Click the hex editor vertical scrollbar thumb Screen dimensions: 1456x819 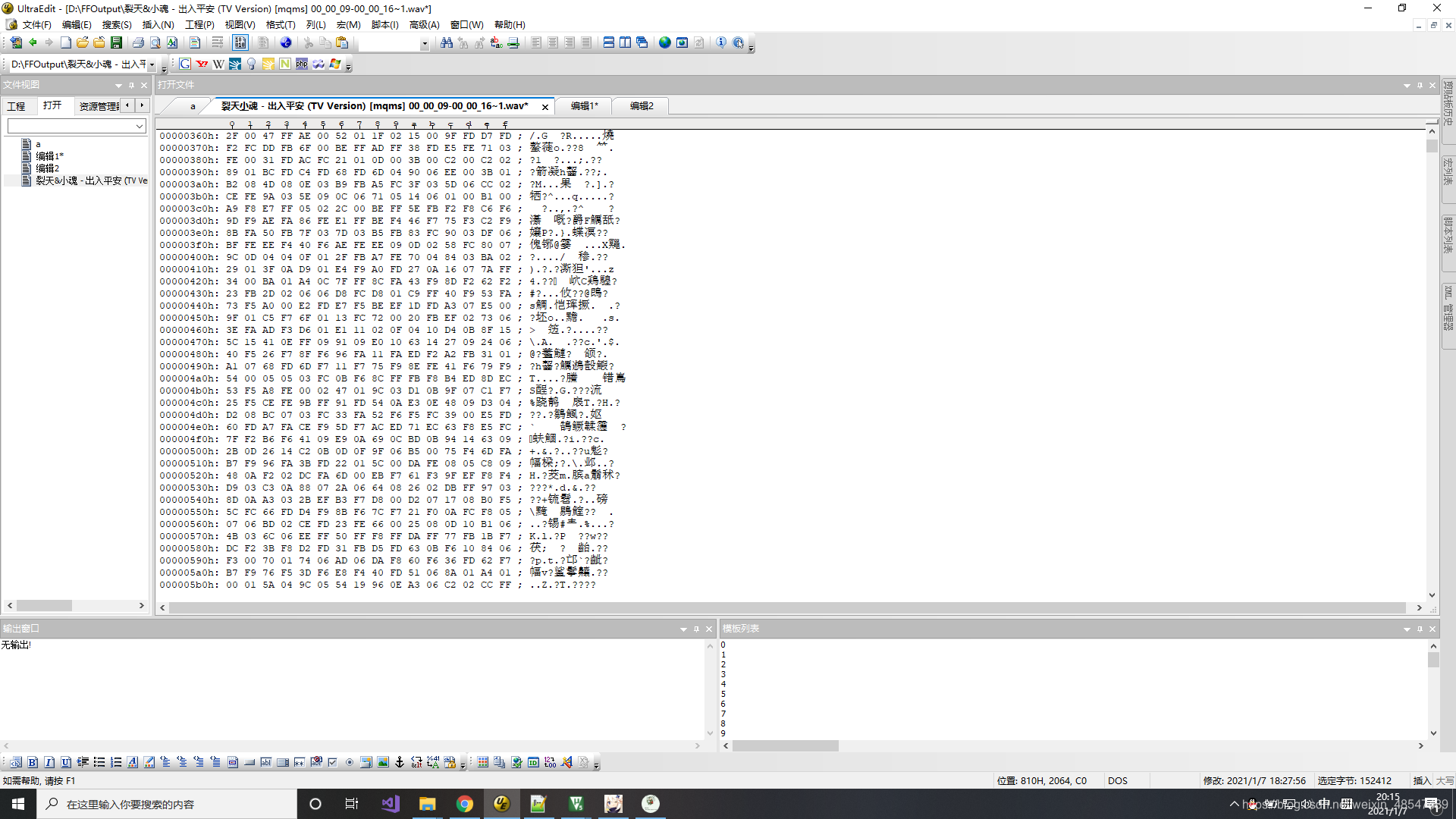tap(1432, 146)
